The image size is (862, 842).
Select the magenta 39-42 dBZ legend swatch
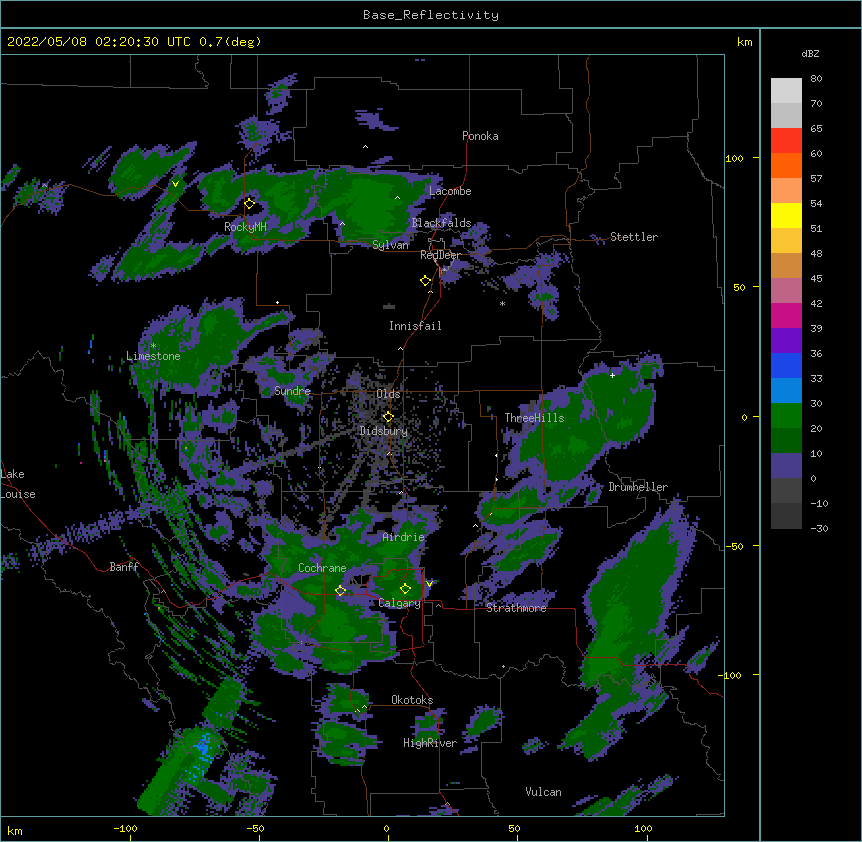pos(786,316)
